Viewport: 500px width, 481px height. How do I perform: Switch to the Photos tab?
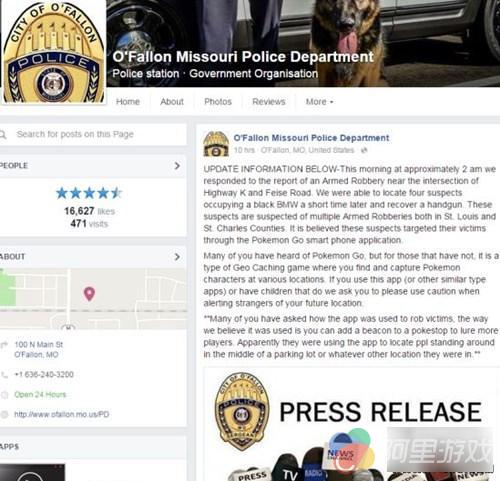(218, 102)
